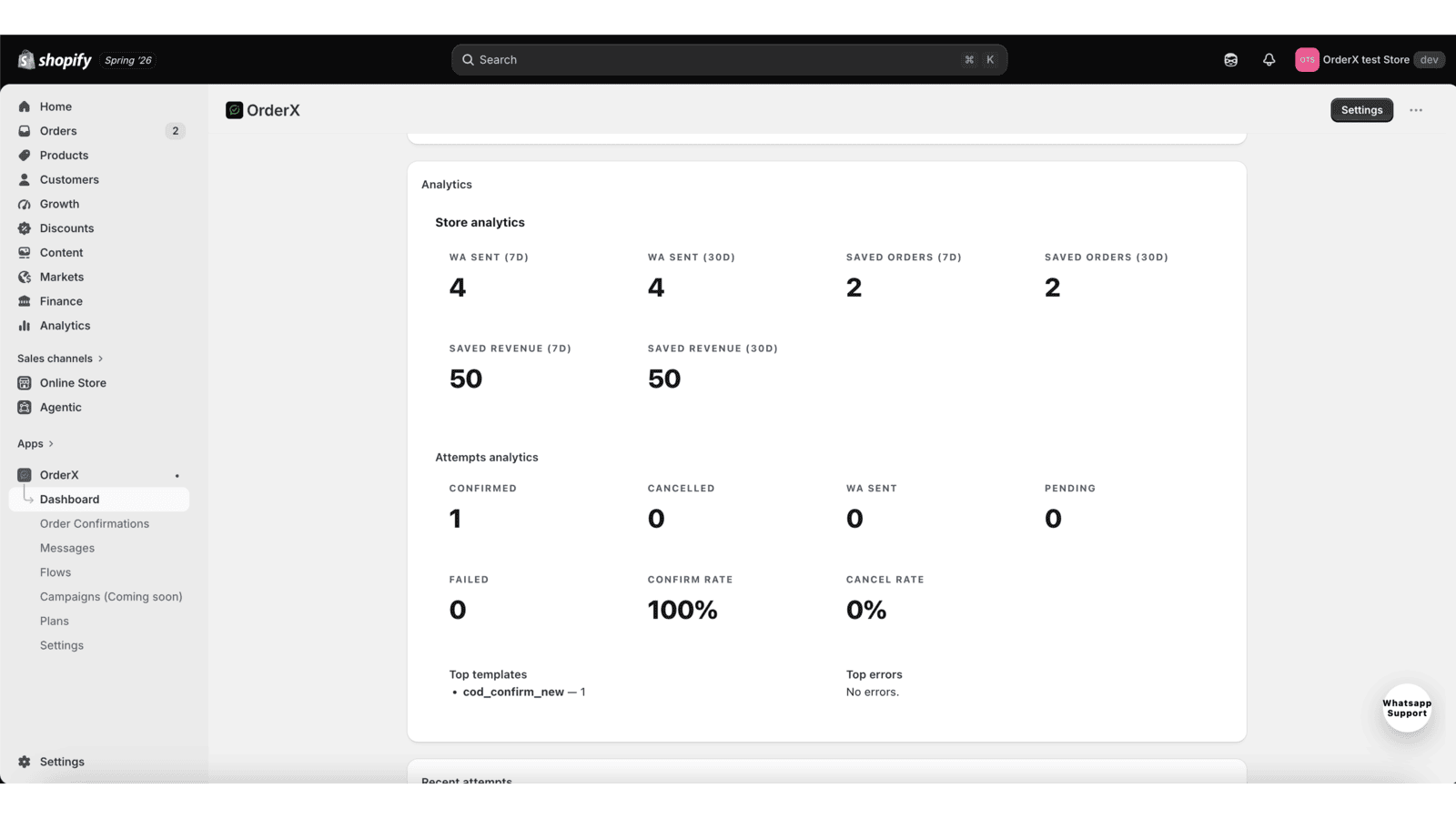Screen dimensions: 1456x819
Task: Click the Products tag icon
Action: click(x=25, y=156)
